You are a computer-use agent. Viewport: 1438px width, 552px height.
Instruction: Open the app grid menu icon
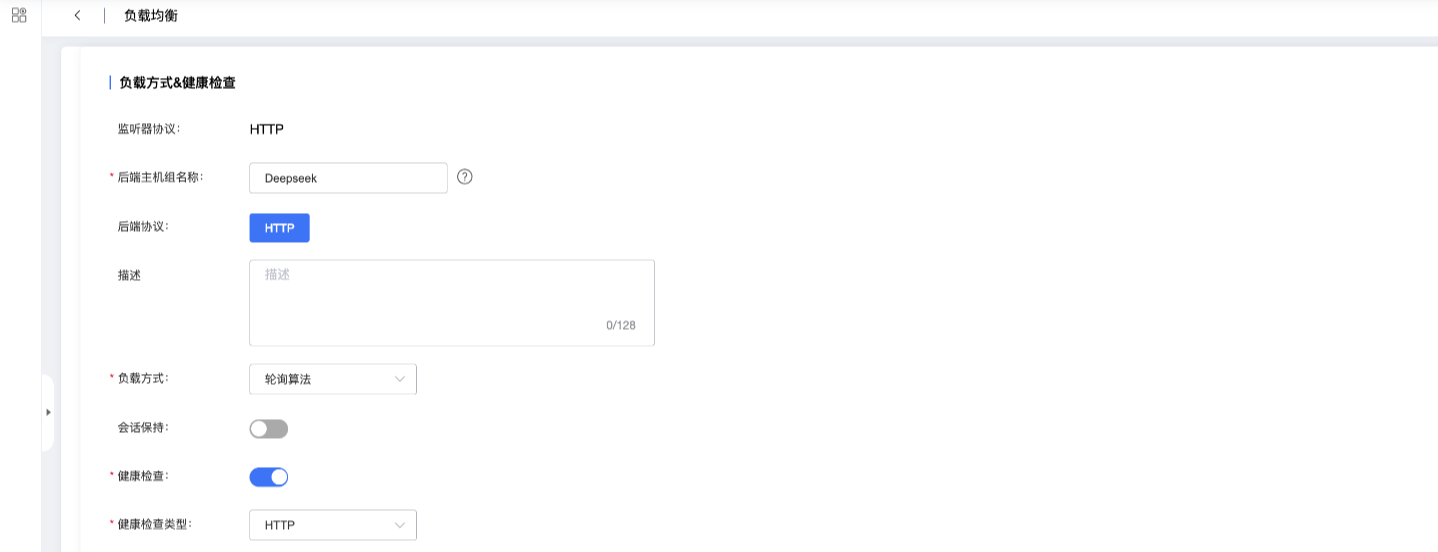coord(19,15)
